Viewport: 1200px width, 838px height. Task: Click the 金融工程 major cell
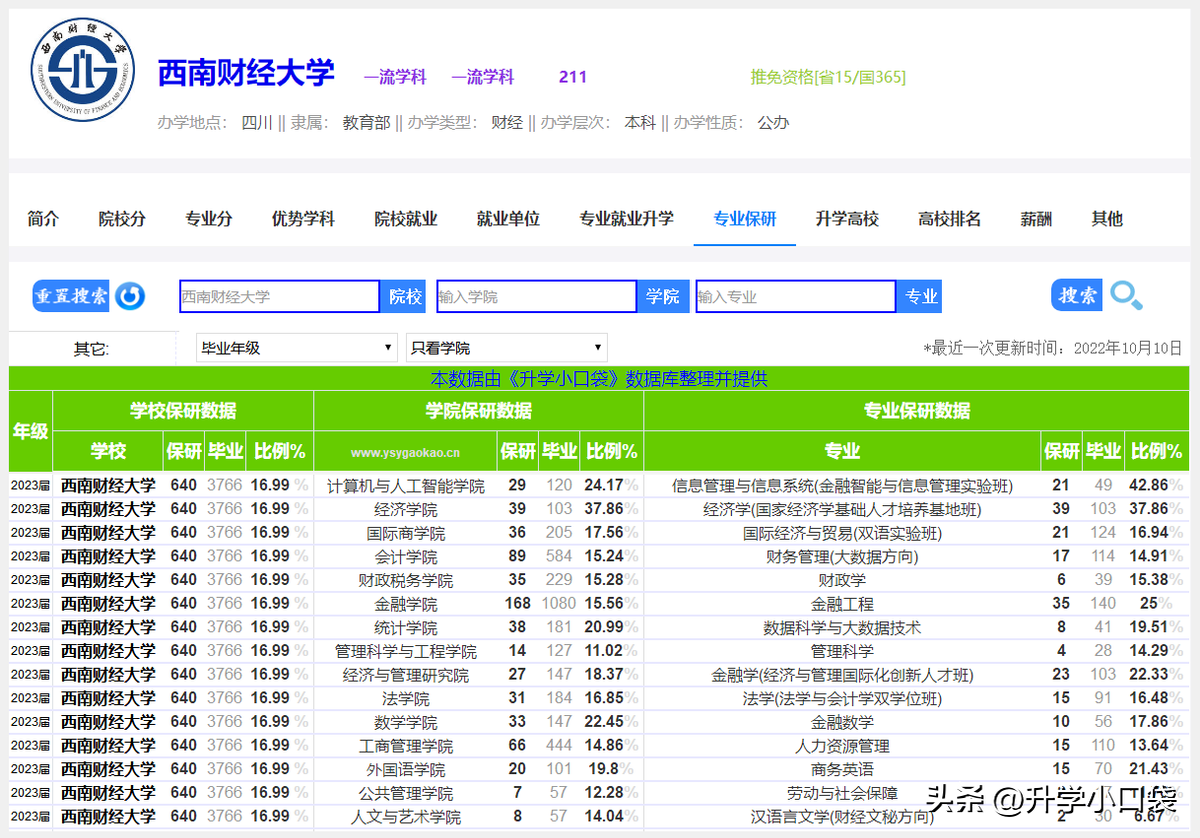click(842, 604)
